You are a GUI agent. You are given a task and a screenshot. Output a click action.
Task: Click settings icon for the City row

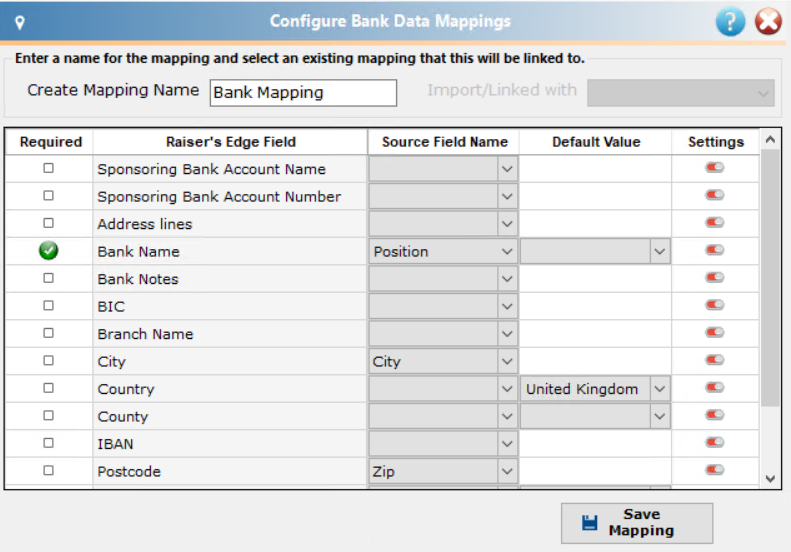715,360
